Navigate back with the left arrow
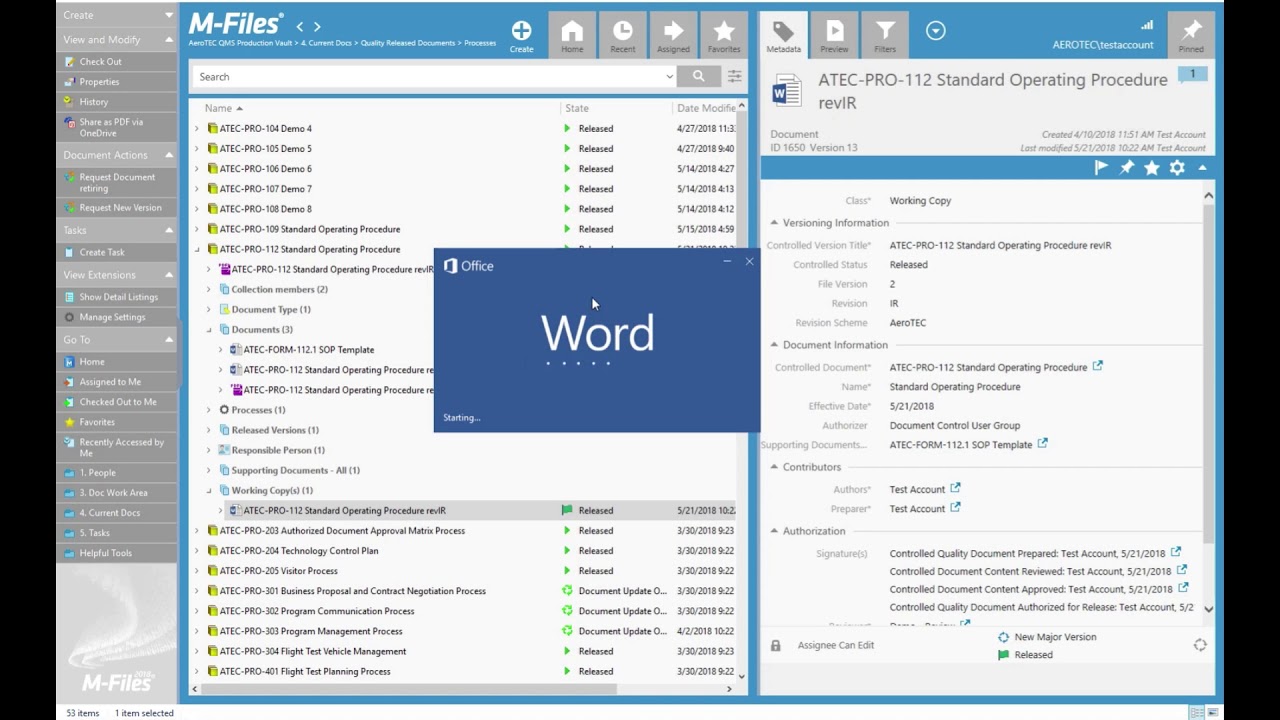The image size is (1280, 720). [x=299, y=26]
